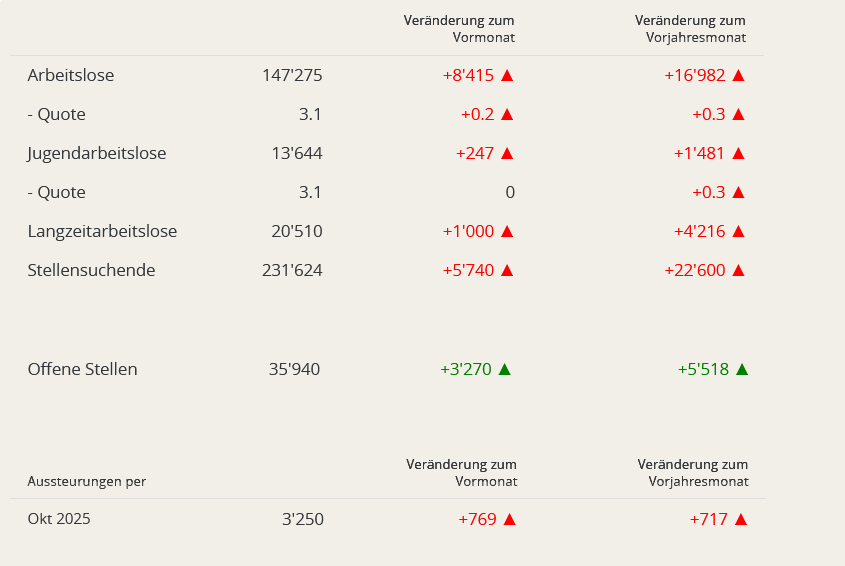This screenshot has height=566, width=845.
Task: Select the Stellensuchende value 231'624
Action: point(290,270)
